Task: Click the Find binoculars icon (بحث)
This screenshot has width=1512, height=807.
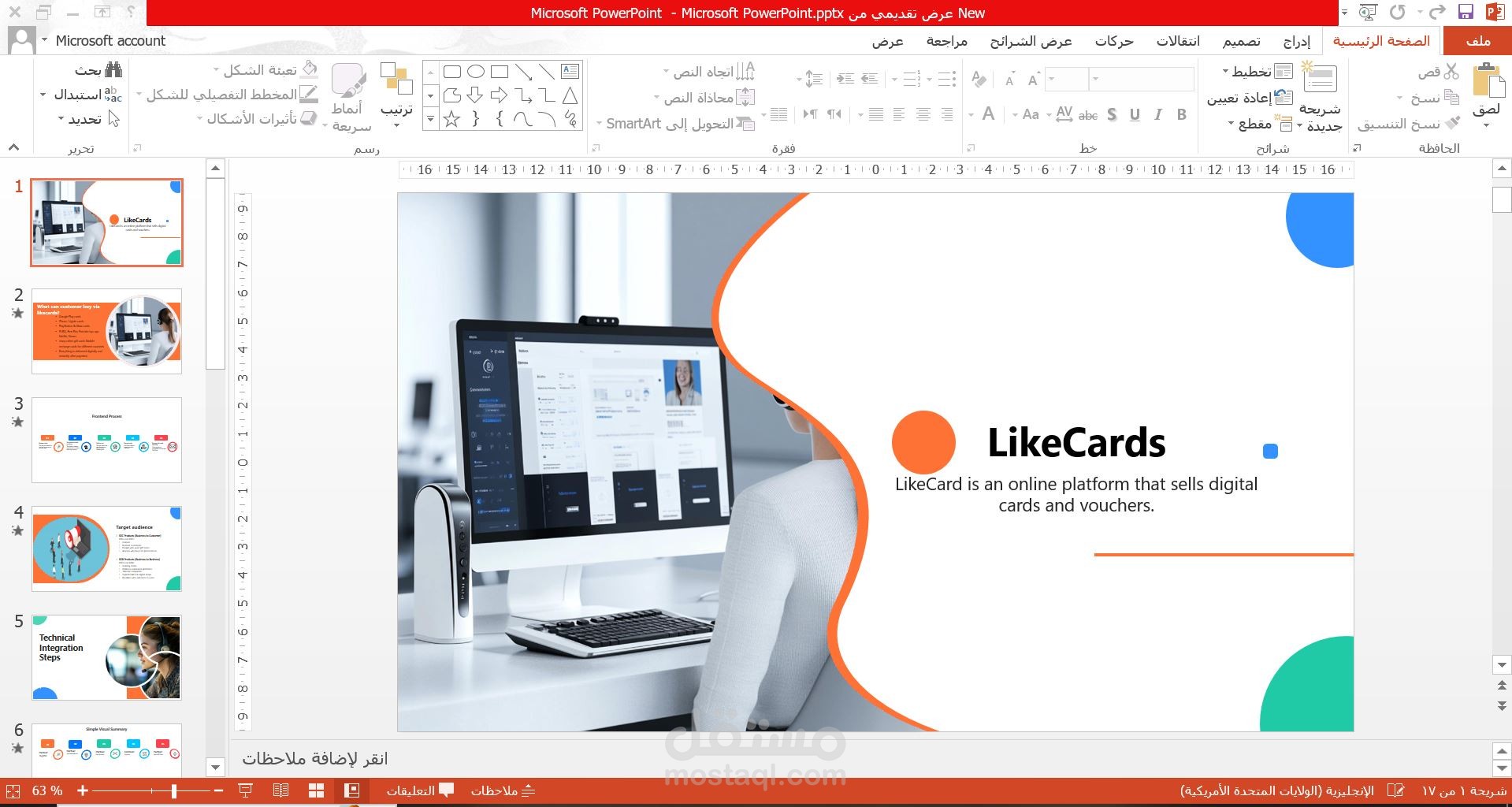Action: tap(113, 70)
